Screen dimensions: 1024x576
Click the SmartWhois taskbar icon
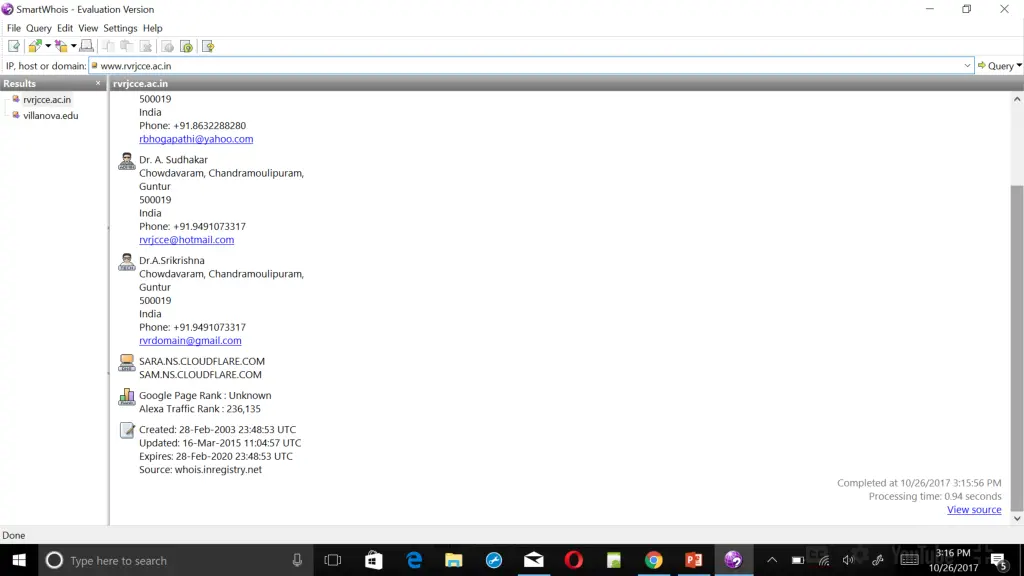(x=733, y=560)
